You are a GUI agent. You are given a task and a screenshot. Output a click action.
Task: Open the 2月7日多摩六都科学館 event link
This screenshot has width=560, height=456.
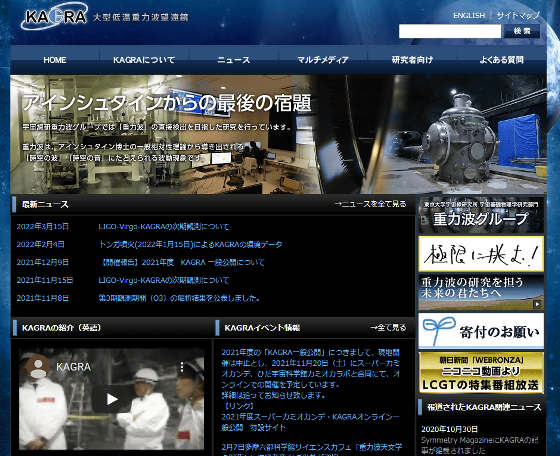coord(311,449)
